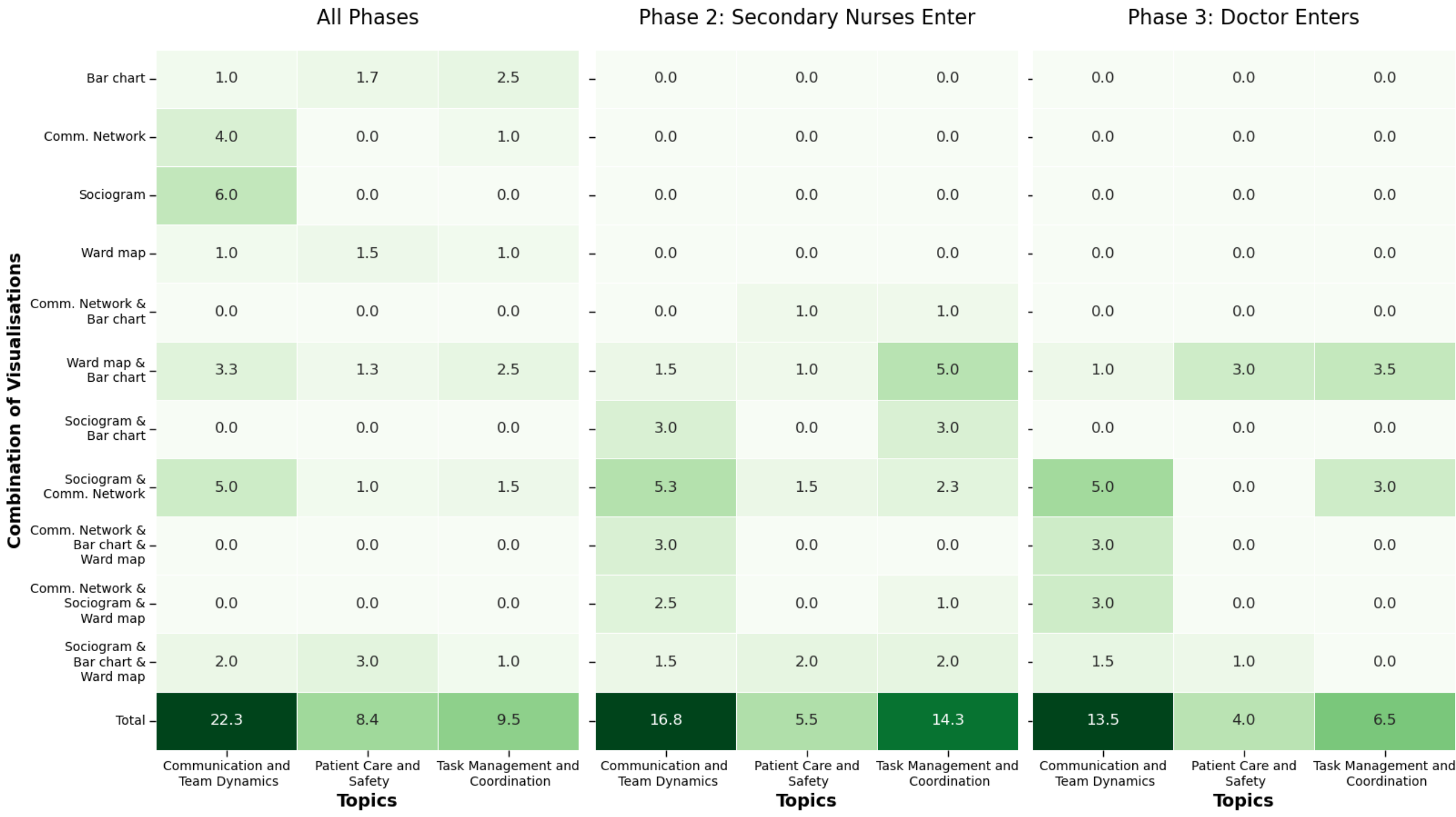This screenshot has height=817, width=1456.
Task: Select the dark green 22.3 total cell
Action: point(226,720)
